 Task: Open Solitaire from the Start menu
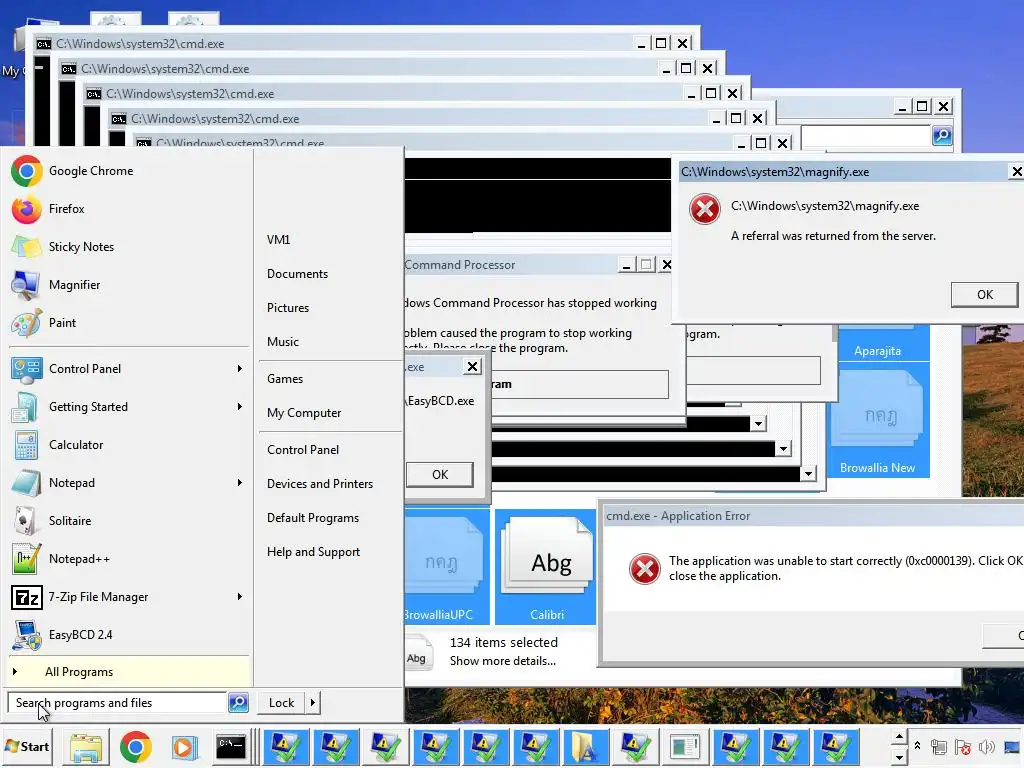(129, 521)
